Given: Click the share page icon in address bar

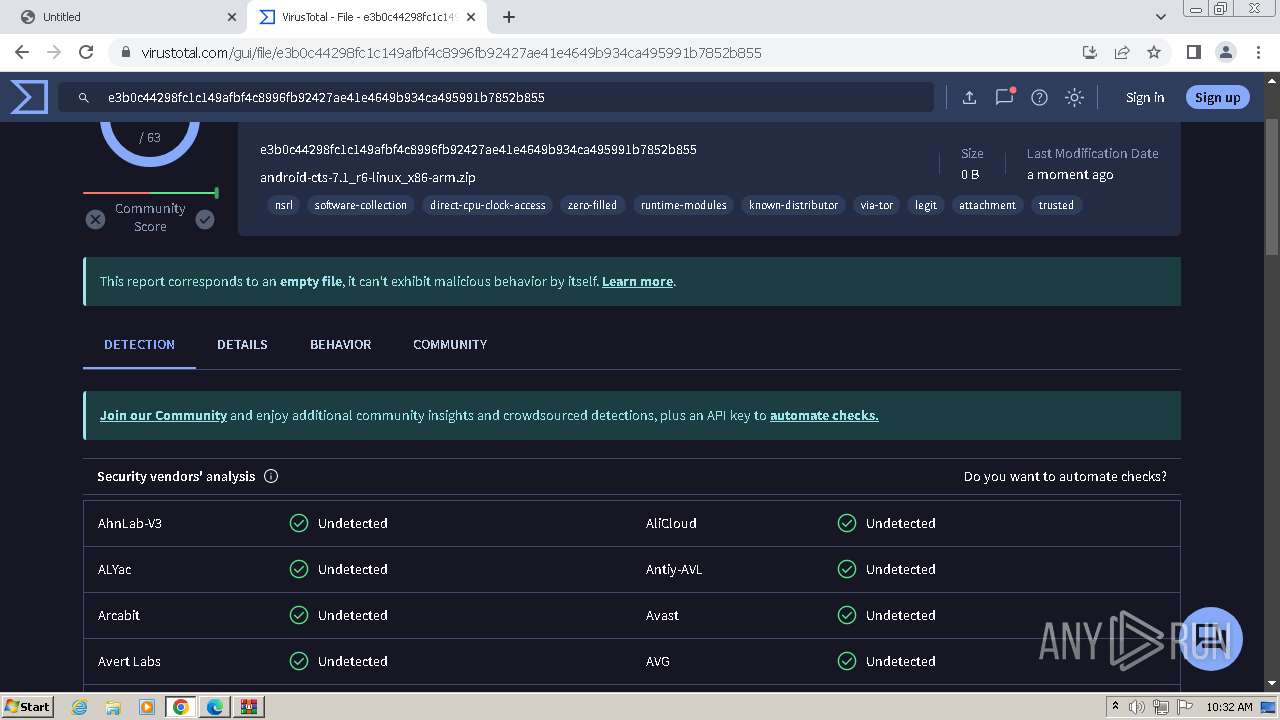Looking at the screenshot, I should click(1122, 52).
